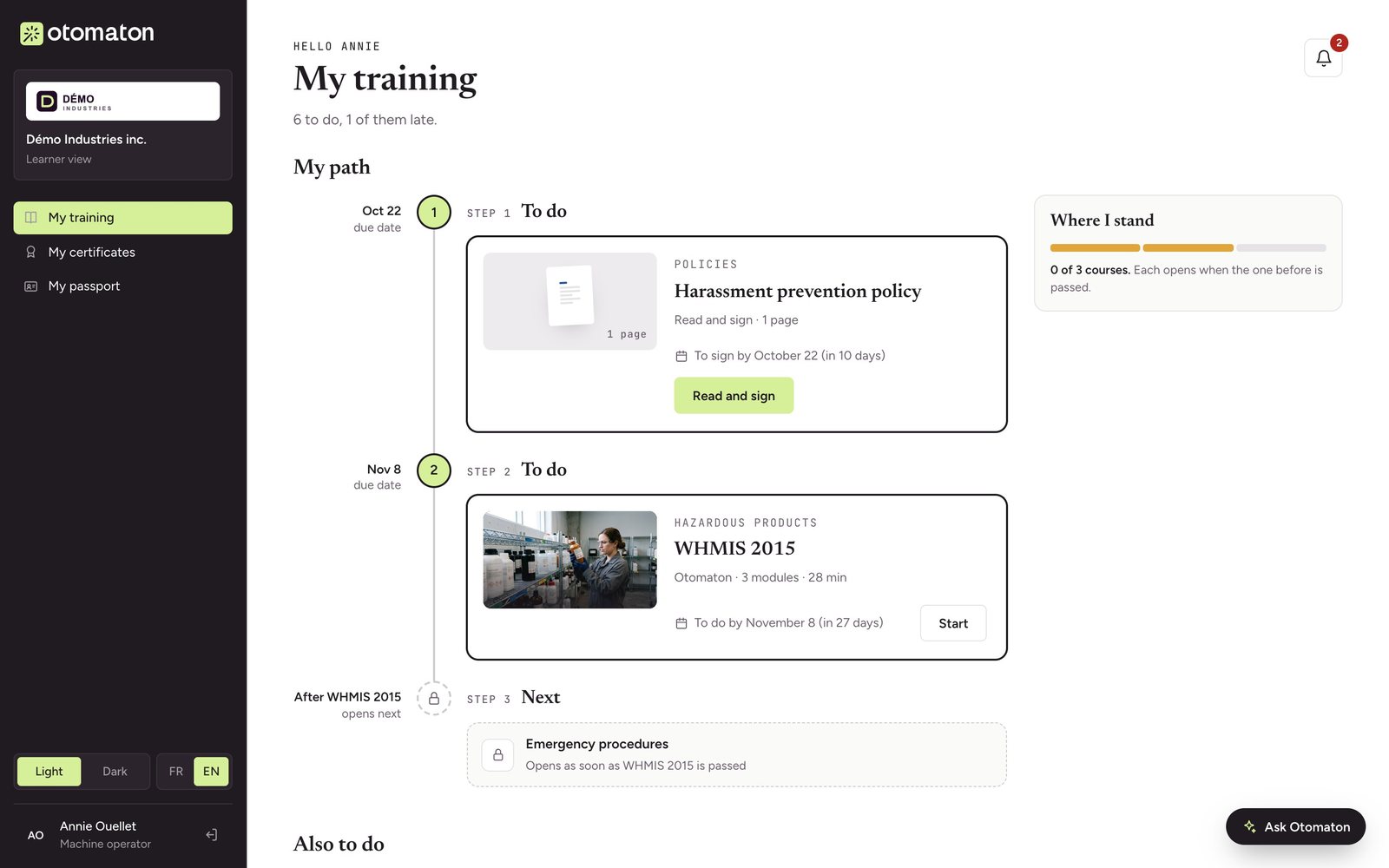Image resolution: width=1389 pixels, height=868 pixels.
Task: Open the policy document thumbnail
Action: point(569,301)
